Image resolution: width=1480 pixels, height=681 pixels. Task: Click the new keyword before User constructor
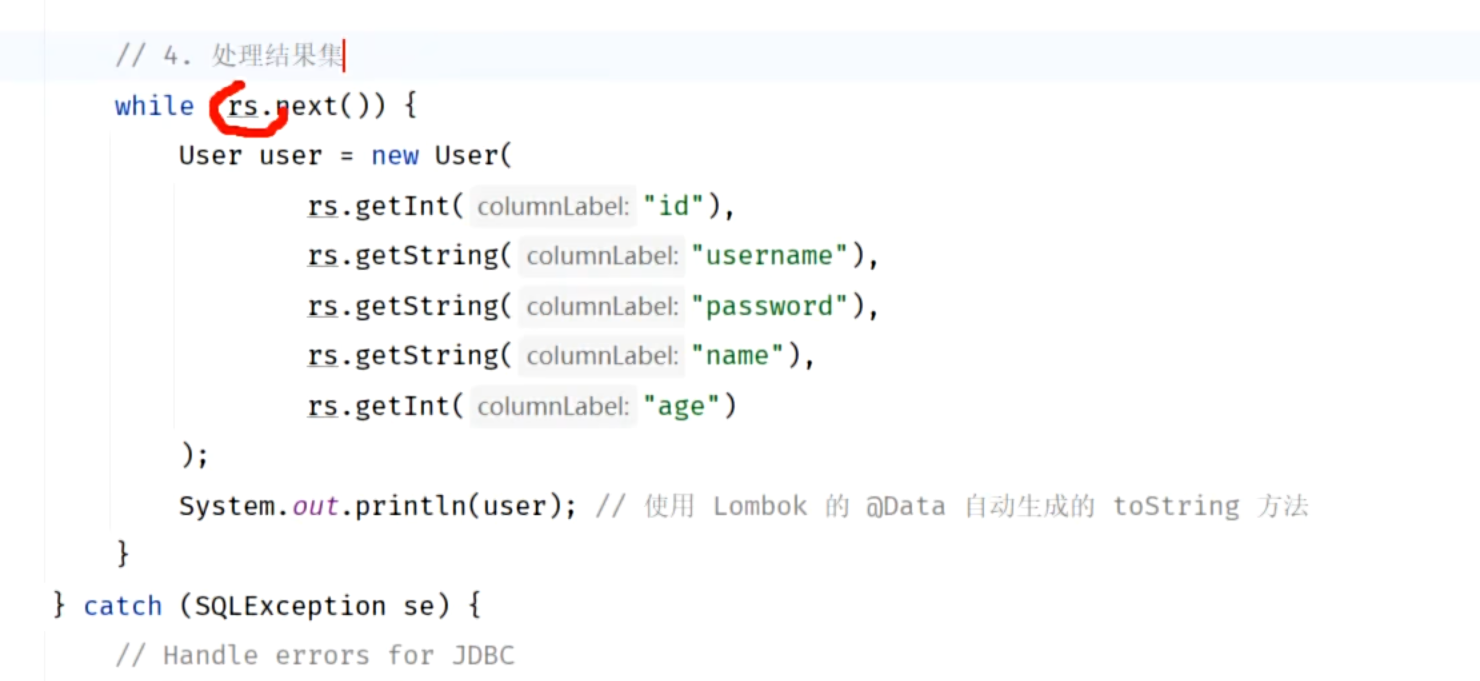394,156
